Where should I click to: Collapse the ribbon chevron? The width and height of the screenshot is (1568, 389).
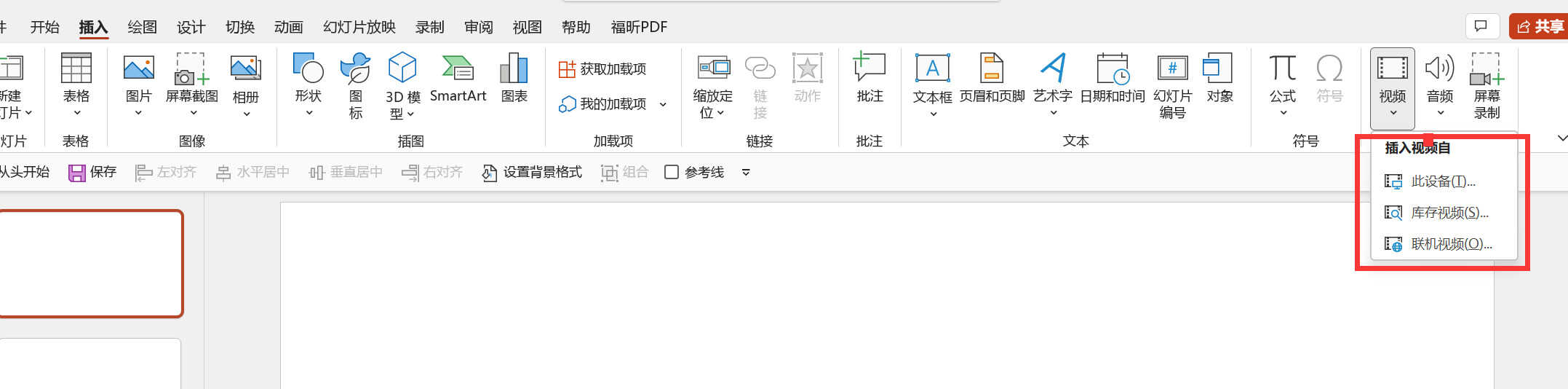click(x=1561, y=138)
